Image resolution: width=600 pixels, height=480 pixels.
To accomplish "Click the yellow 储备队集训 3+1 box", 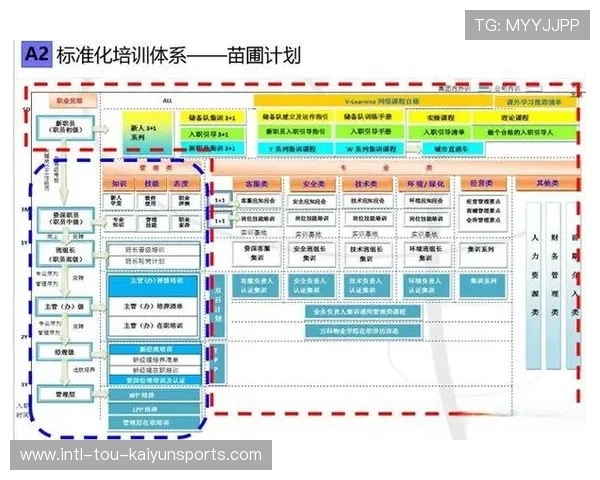I will [x=212, y=118].
